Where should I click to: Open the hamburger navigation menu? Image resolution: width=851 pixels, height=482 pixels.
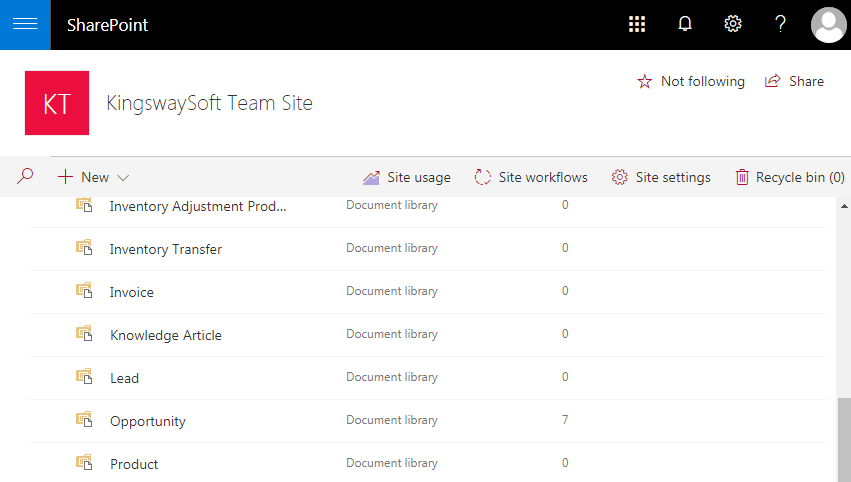click(x=25, y=24)
